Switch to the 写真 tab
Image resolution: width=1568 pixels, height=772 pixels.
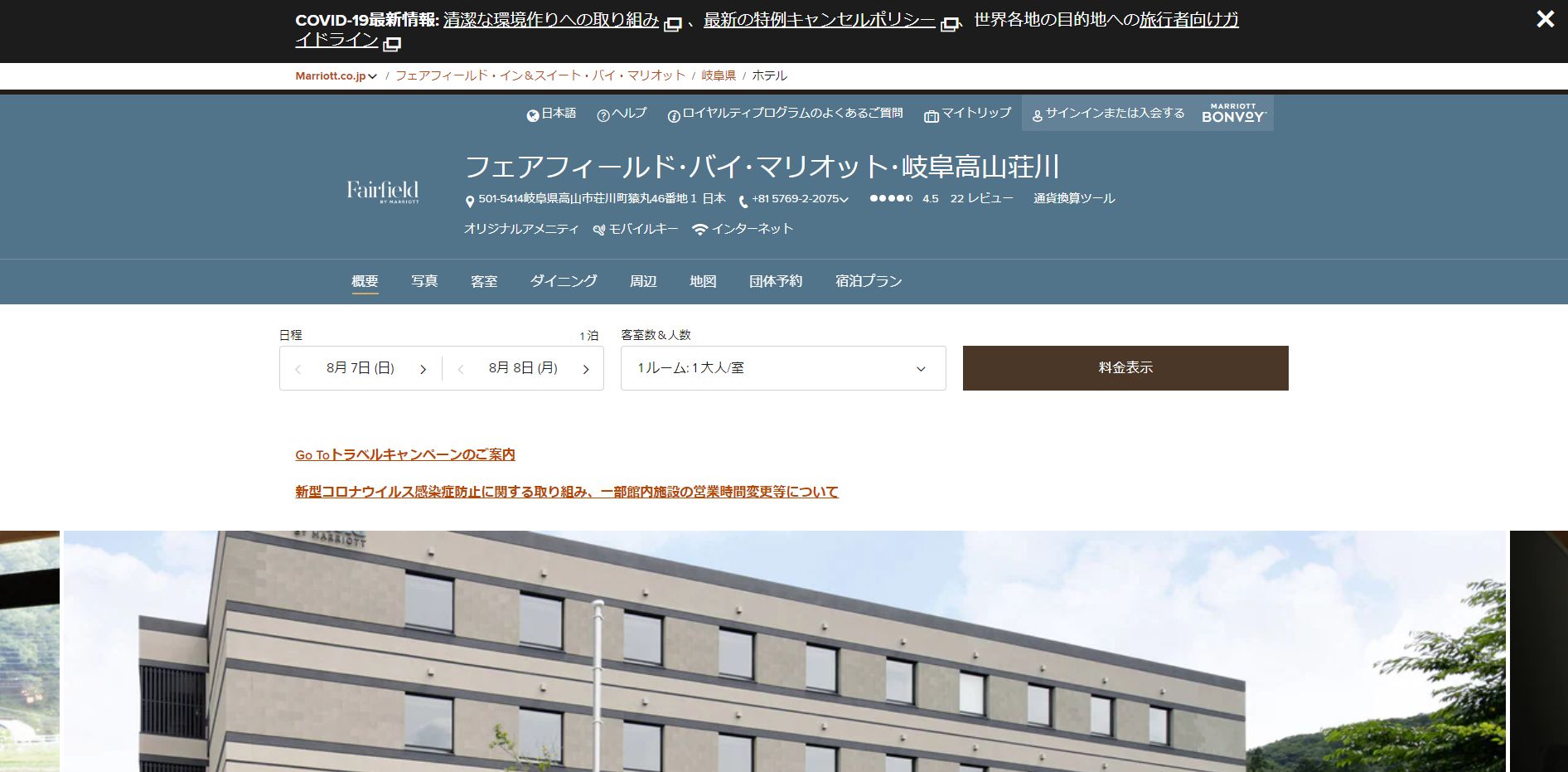(424, 281)
